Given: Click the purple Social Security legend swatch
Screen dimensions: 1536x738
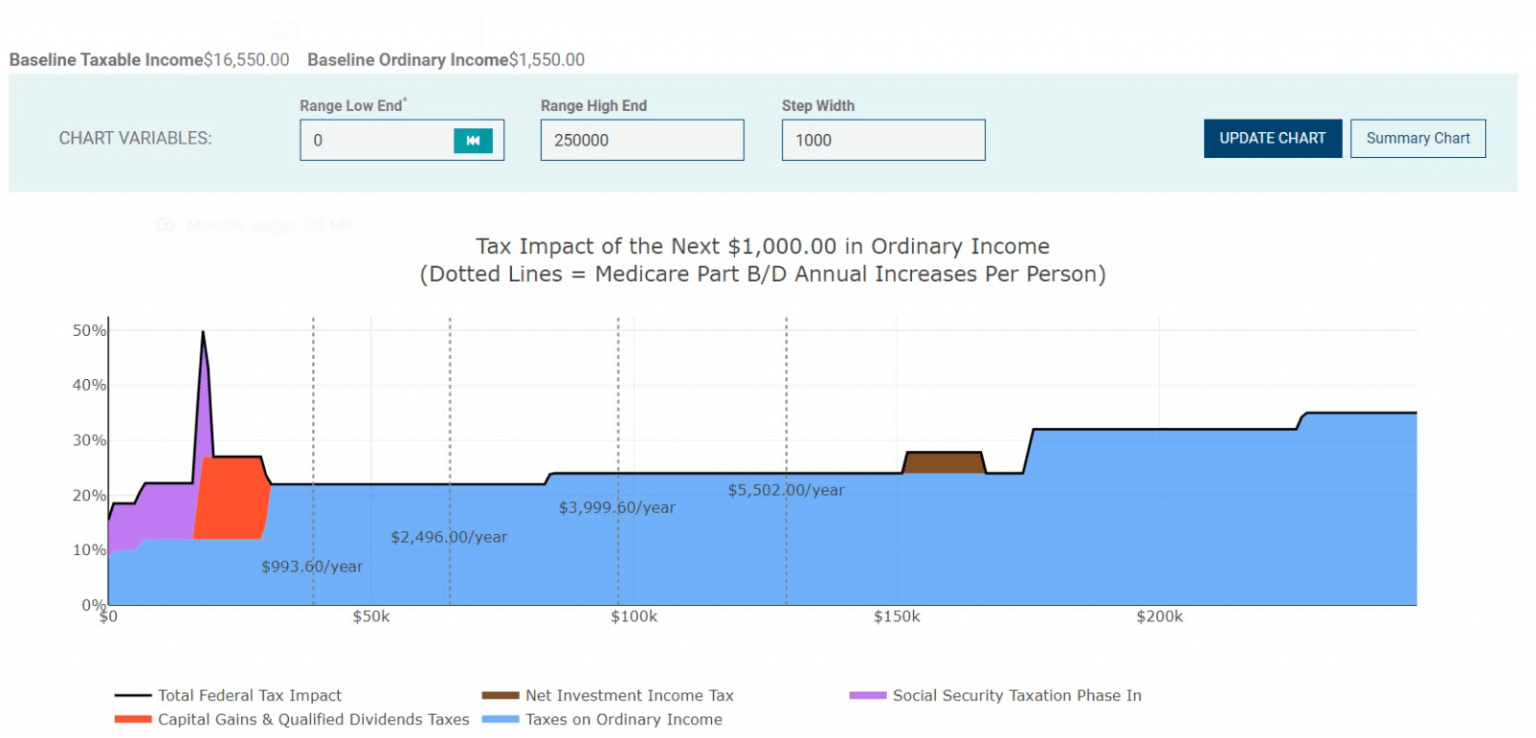Looking at the screenshot, I should point(867,695).
